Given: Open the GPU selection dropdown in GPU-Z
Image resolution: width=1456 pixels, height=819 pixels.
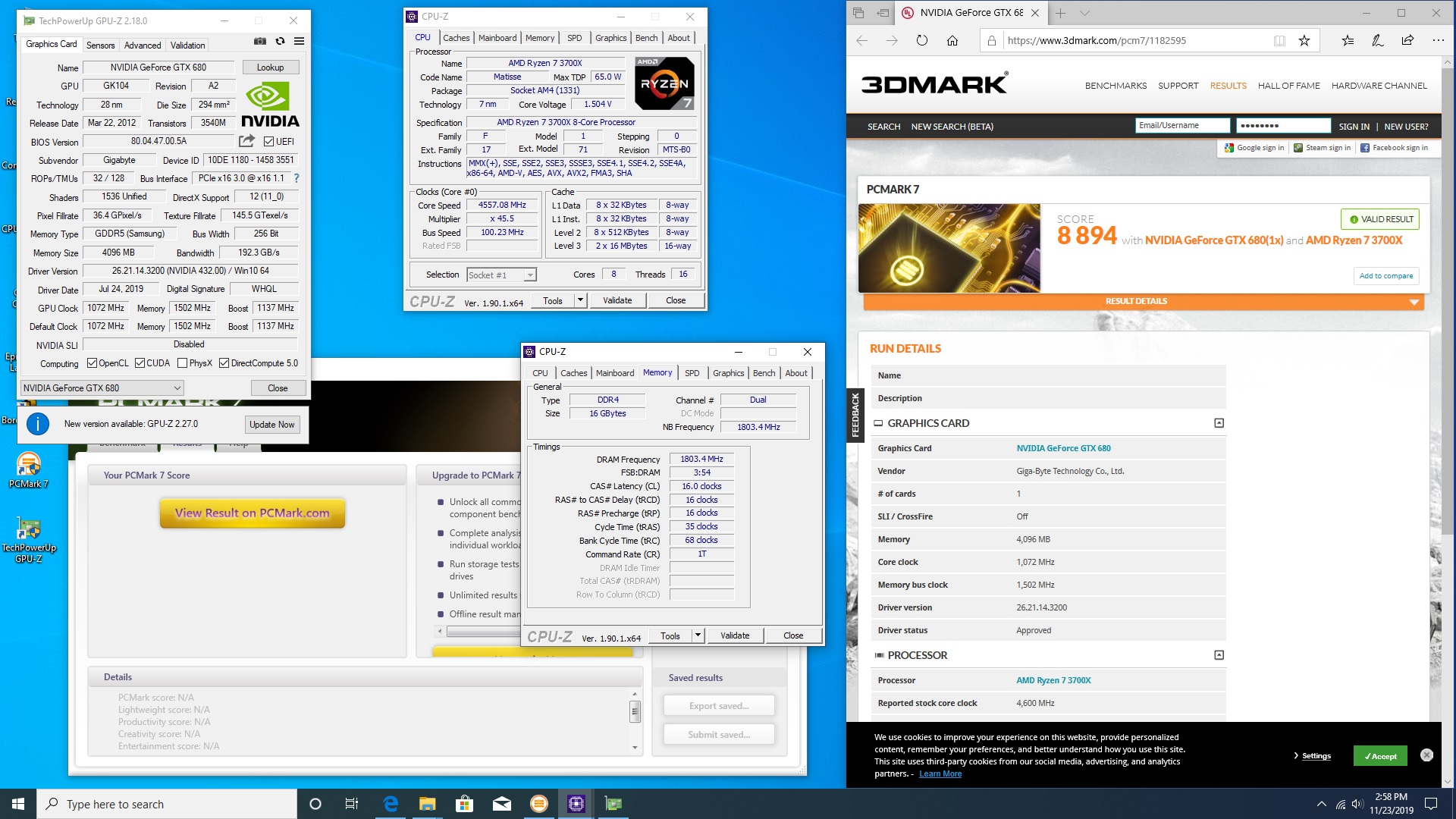Looking at the screenshot, I should point(102,388).
